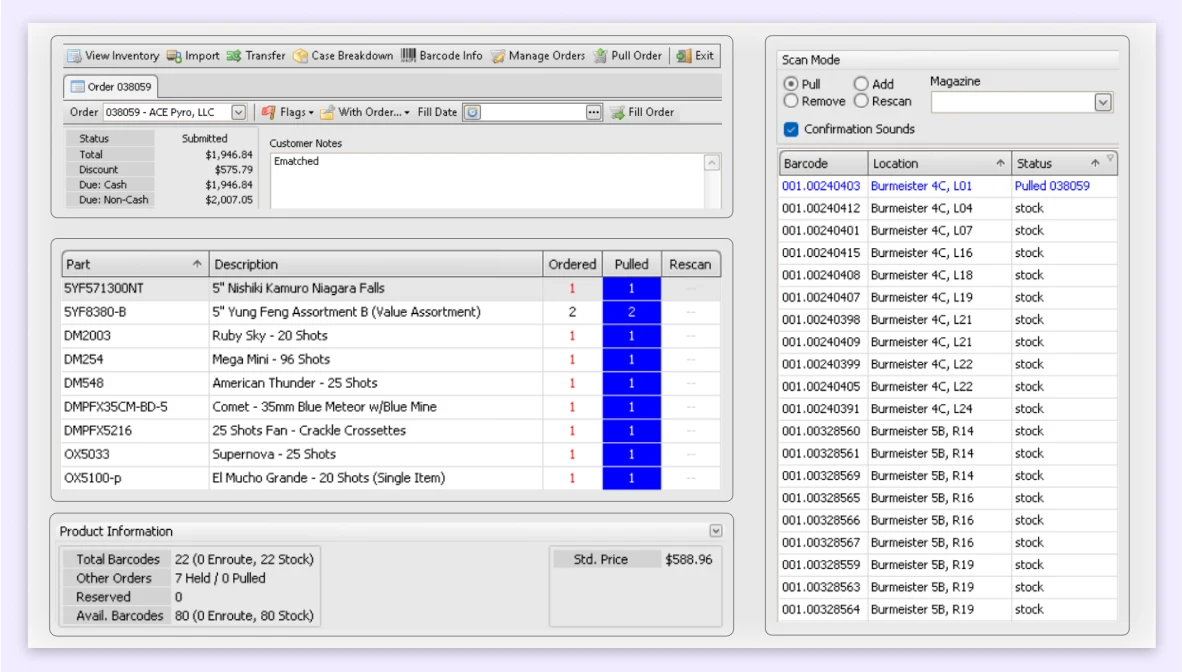
Task: Click the Pull Order toolbar icon
Action: tap(600, 56)
